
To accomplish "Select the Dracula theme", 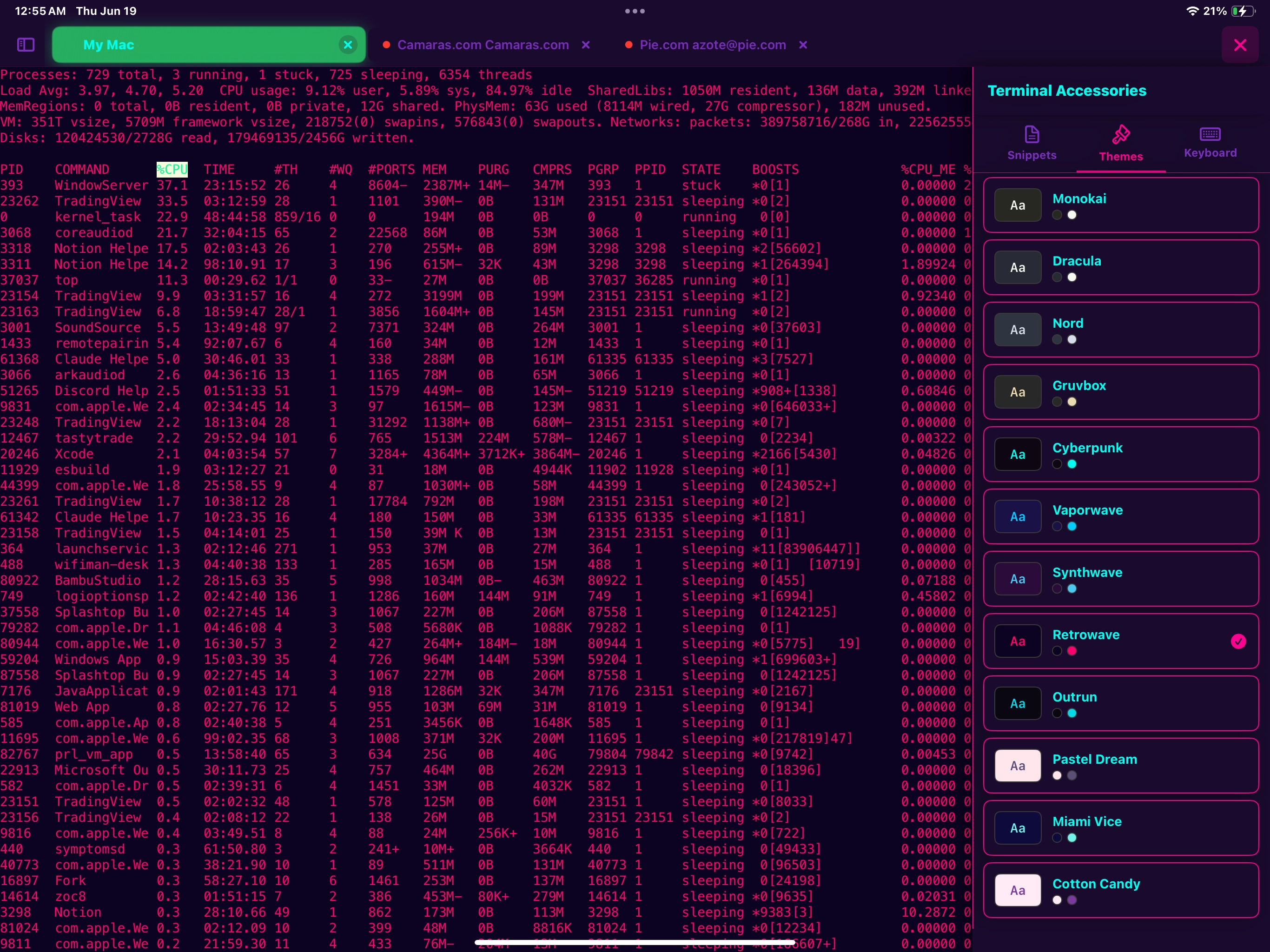I will [1121, 267].
